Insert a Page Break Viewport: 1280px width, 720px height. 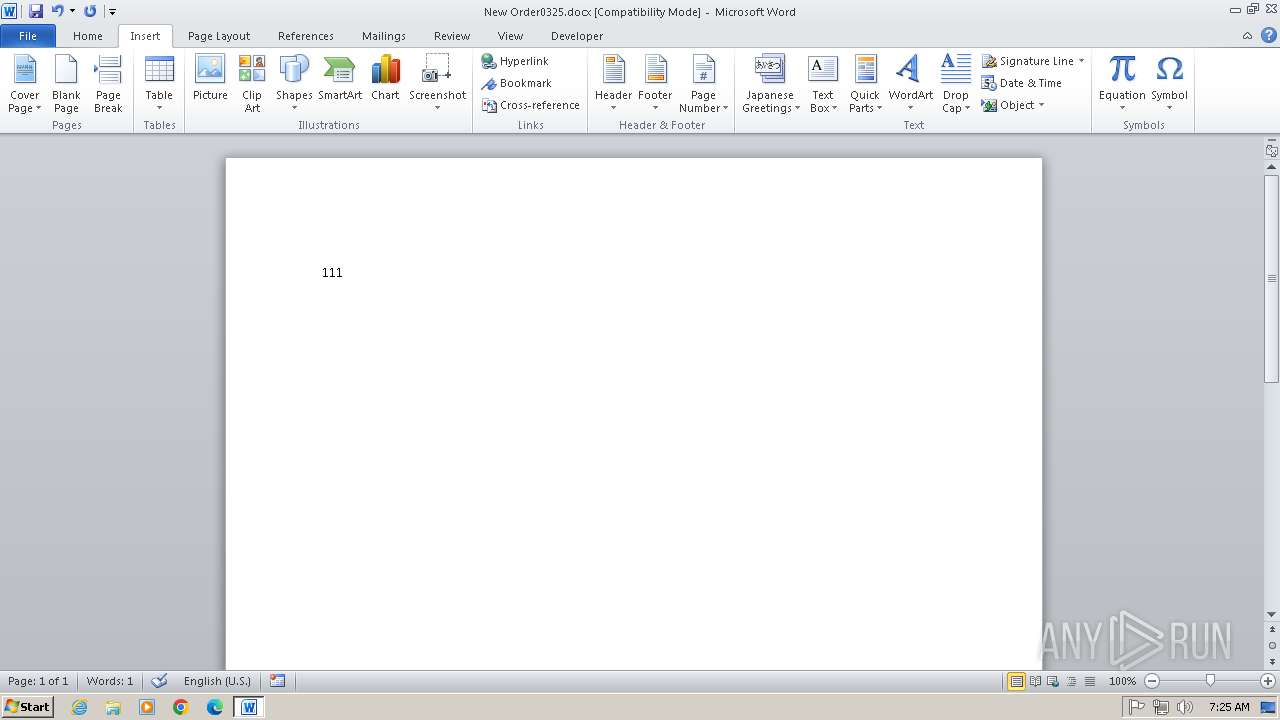tap(108, 84)
